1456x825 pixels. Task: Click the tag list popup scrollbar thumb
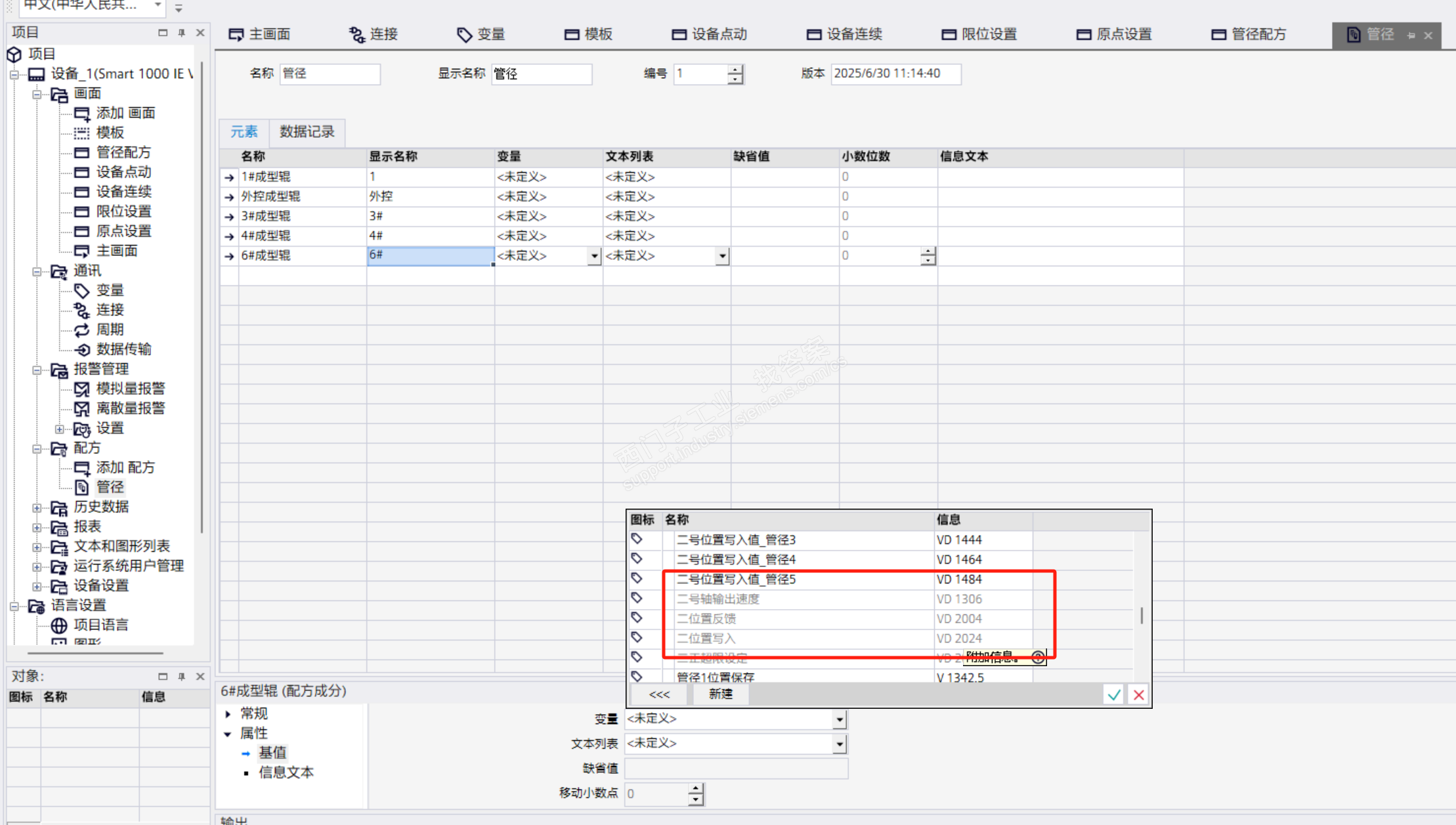point(1142,615)
